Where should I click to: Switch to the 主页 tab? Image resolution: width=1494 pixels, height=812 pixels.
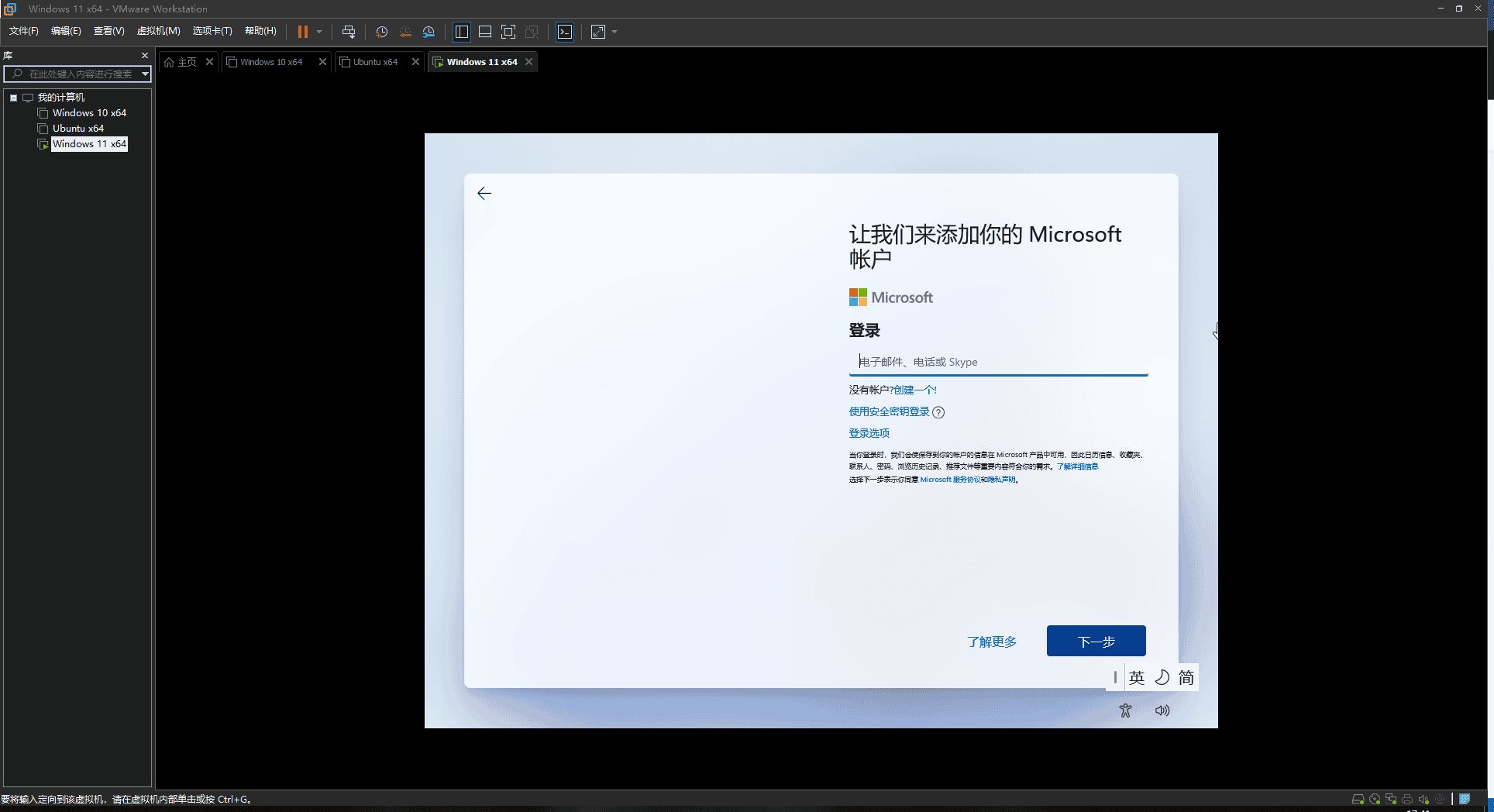[x=188, y=62]
